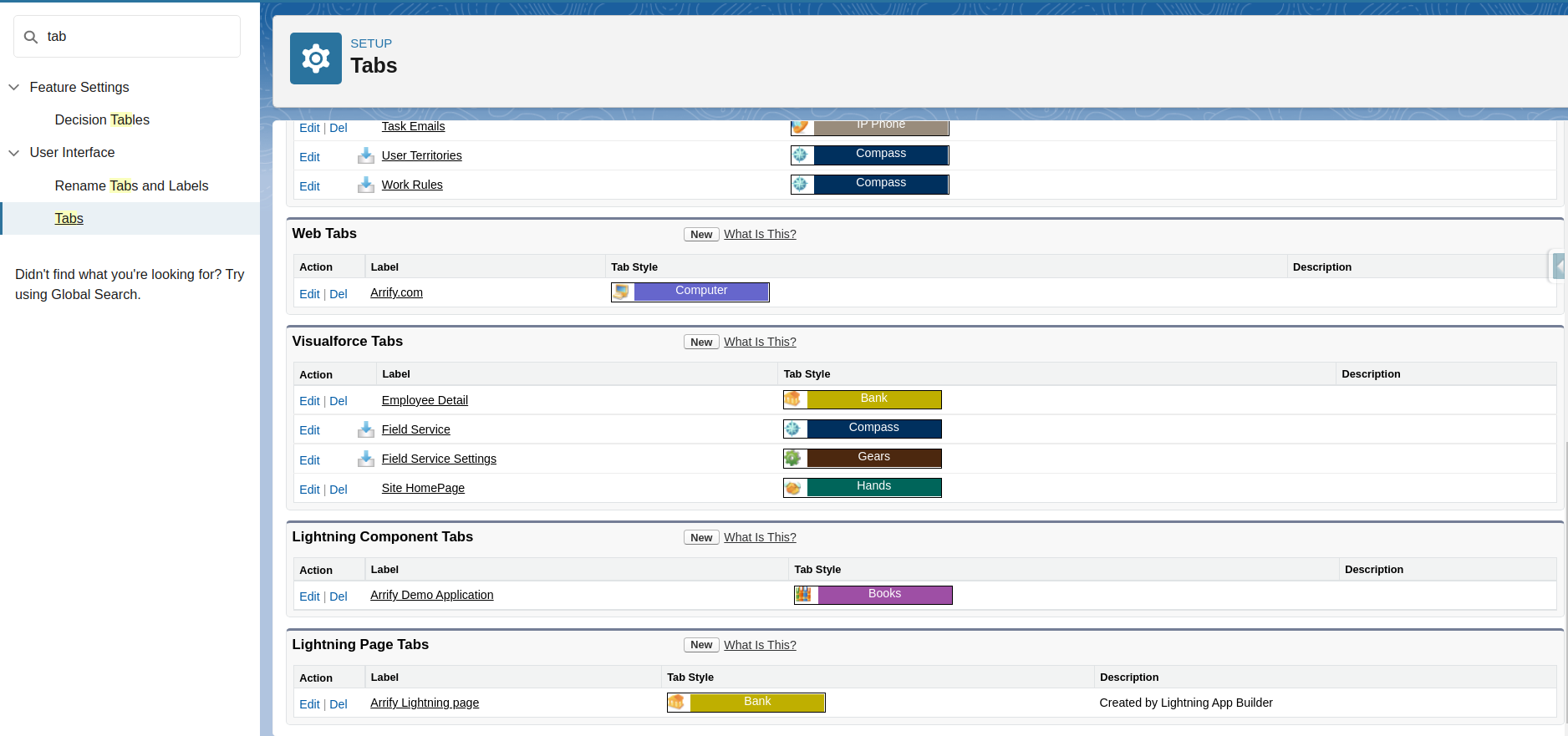
Task: Open Rename Tabs and Labels
Action: 131,185
